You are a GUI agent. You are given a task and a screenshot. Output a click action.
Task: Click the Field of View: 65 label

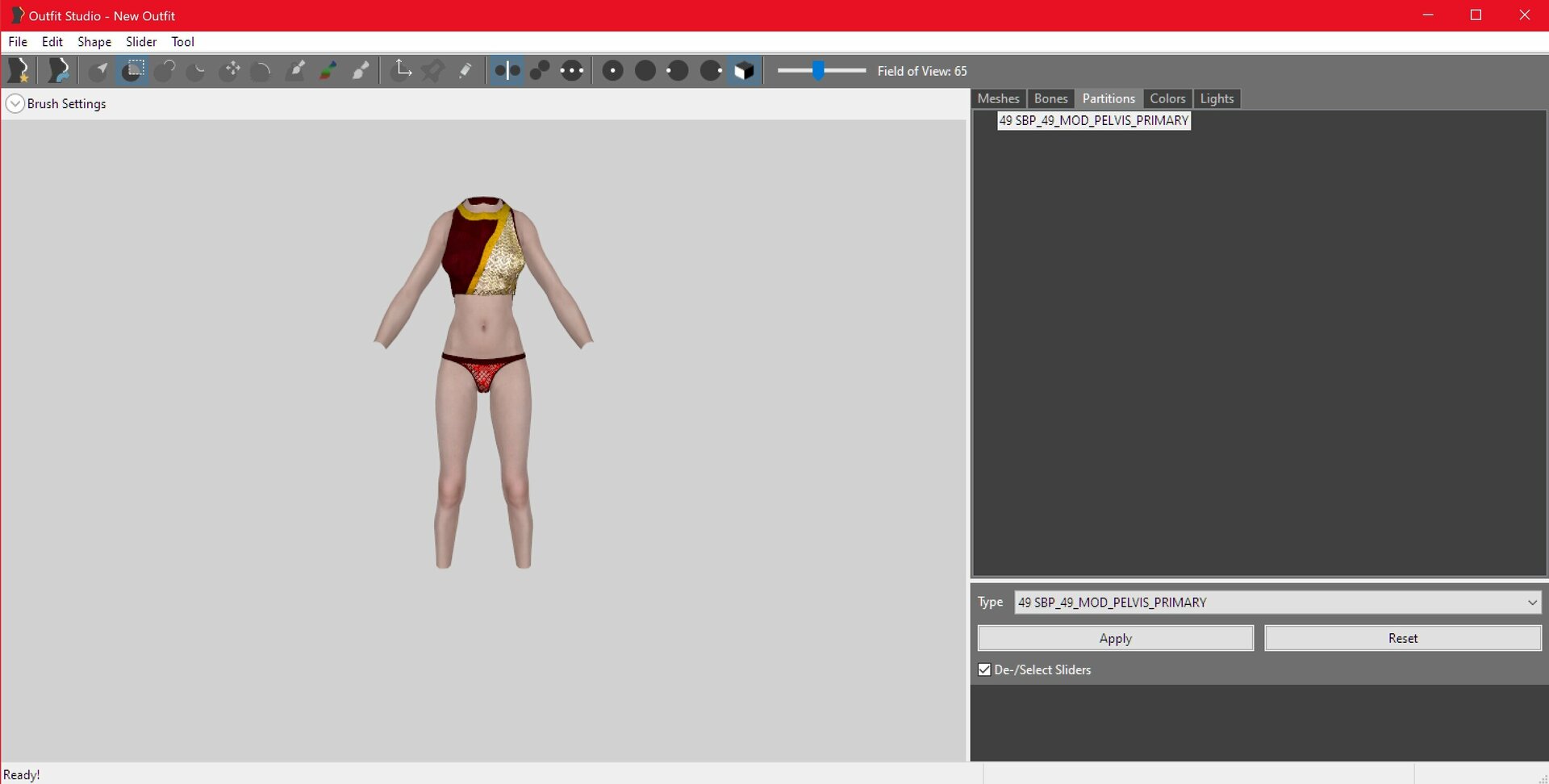[922, 71]
